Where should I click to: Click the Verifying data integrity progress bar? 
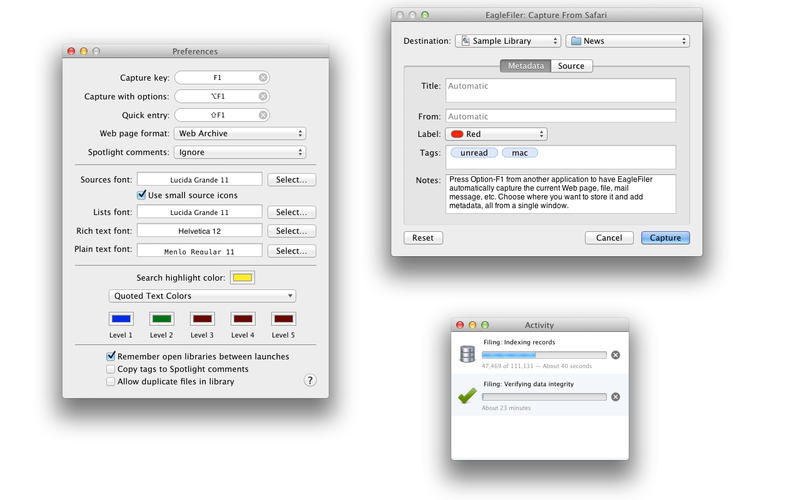(544, 397)
